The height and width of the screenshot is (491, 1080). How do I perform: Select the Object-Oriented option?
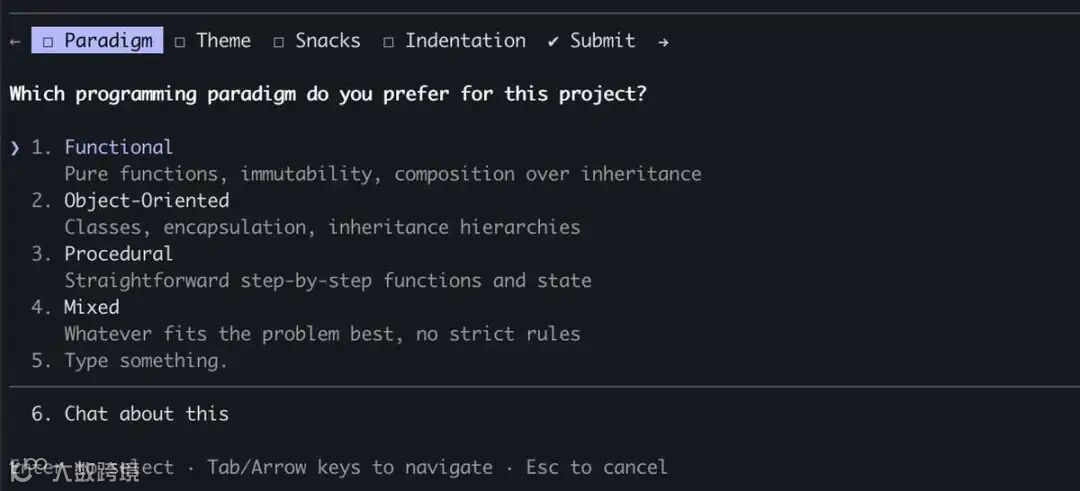(146, 200)
